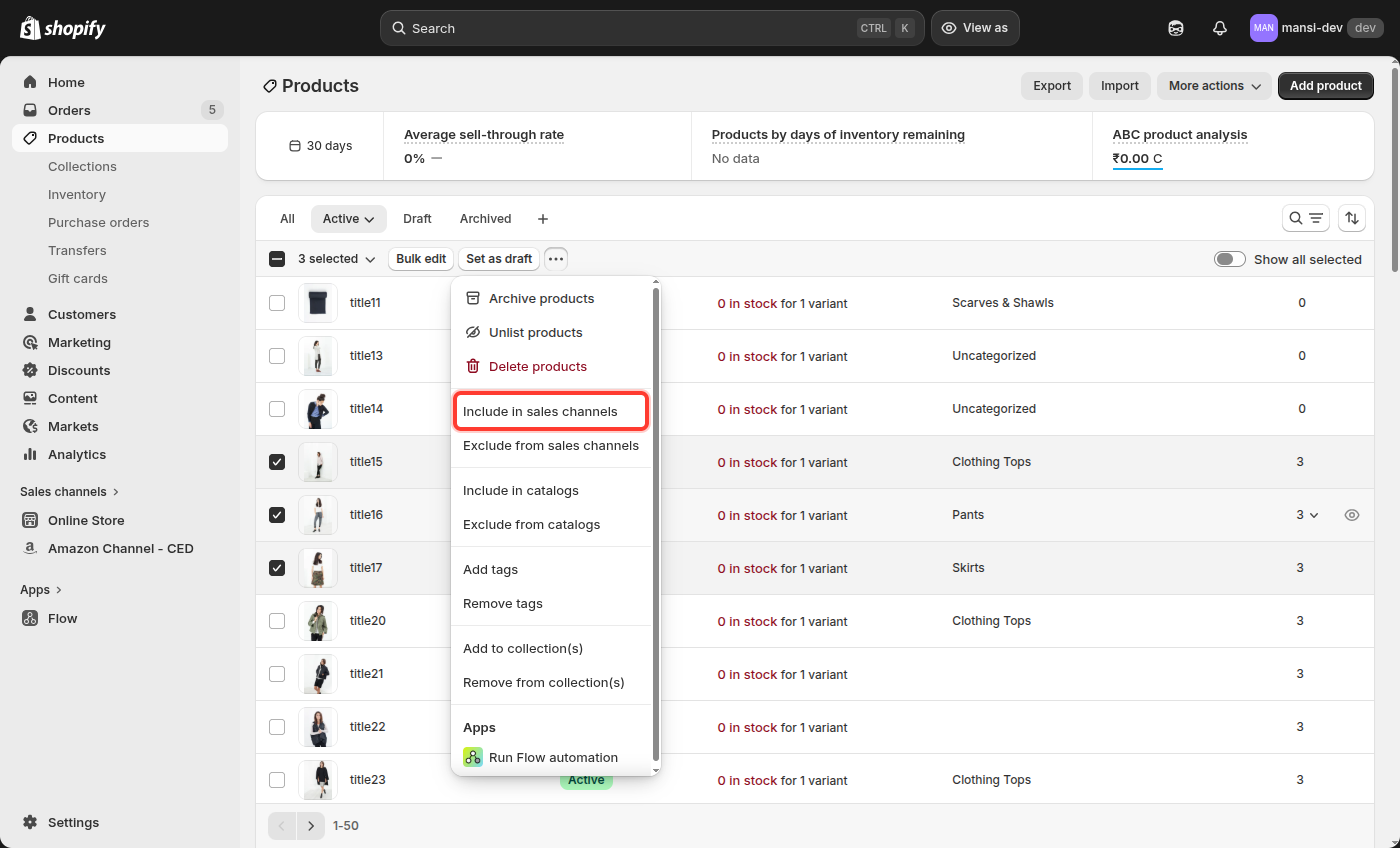Viewport: 1400px width, 848px height.
Task: Expand the 3 selected dropdown
Action: click(337, 259)
